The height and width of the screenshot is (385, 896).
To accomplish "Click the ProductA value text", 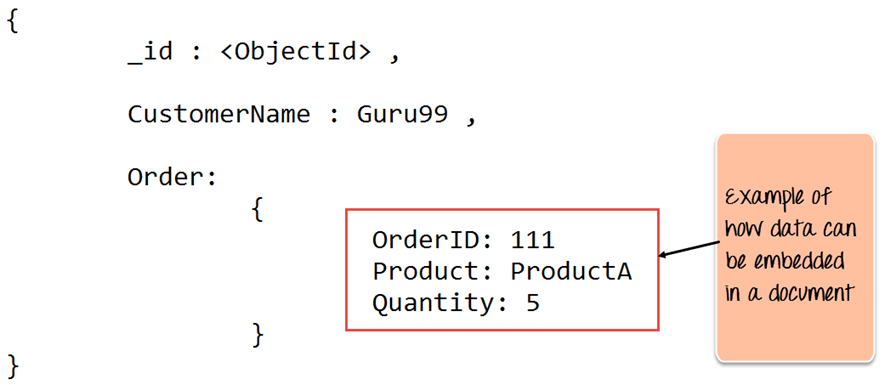I will pyautogui.click(x=571, y=271).
